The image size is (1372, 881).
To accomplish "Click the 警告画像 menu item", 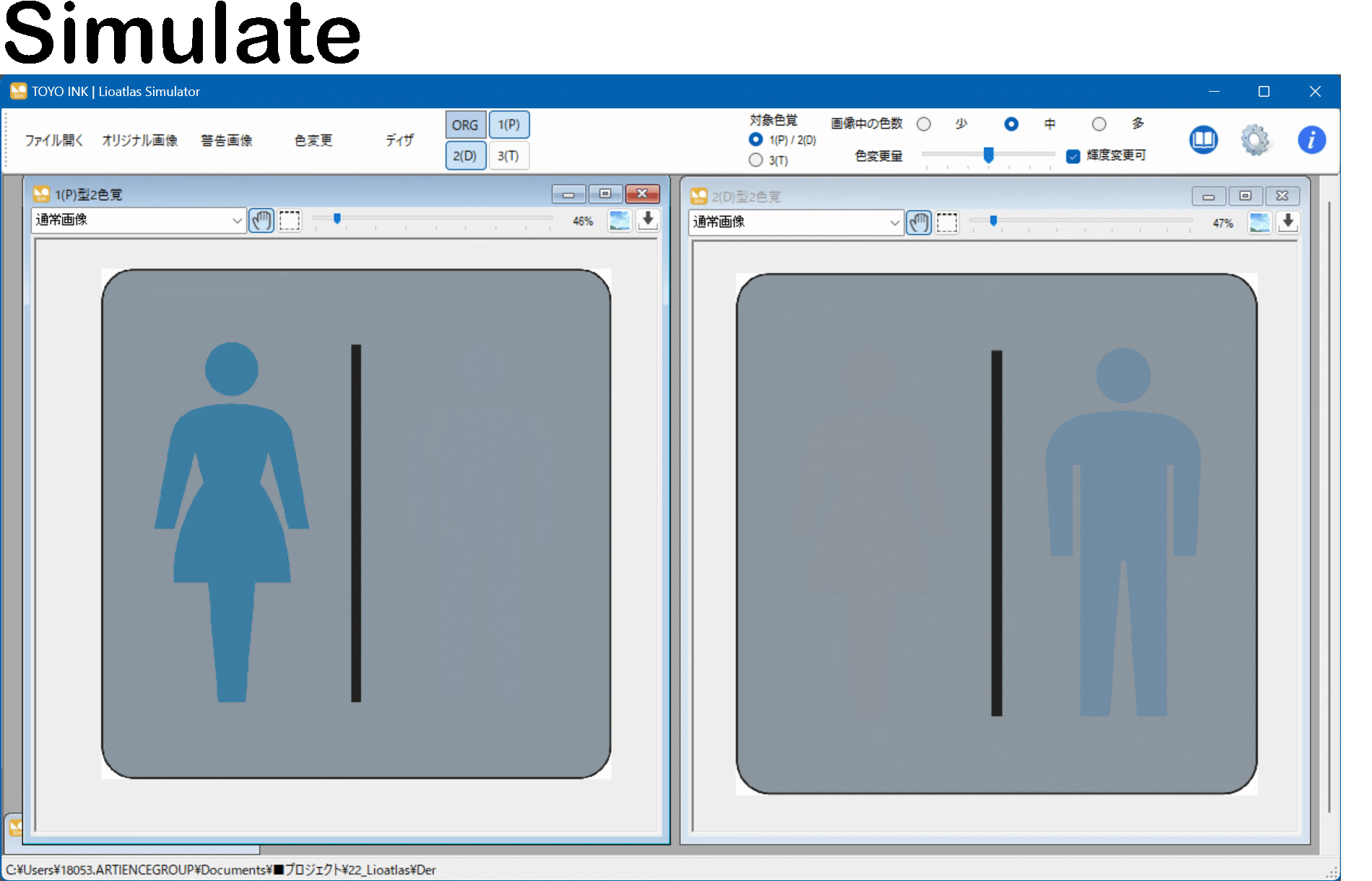I will pos(227,140).
